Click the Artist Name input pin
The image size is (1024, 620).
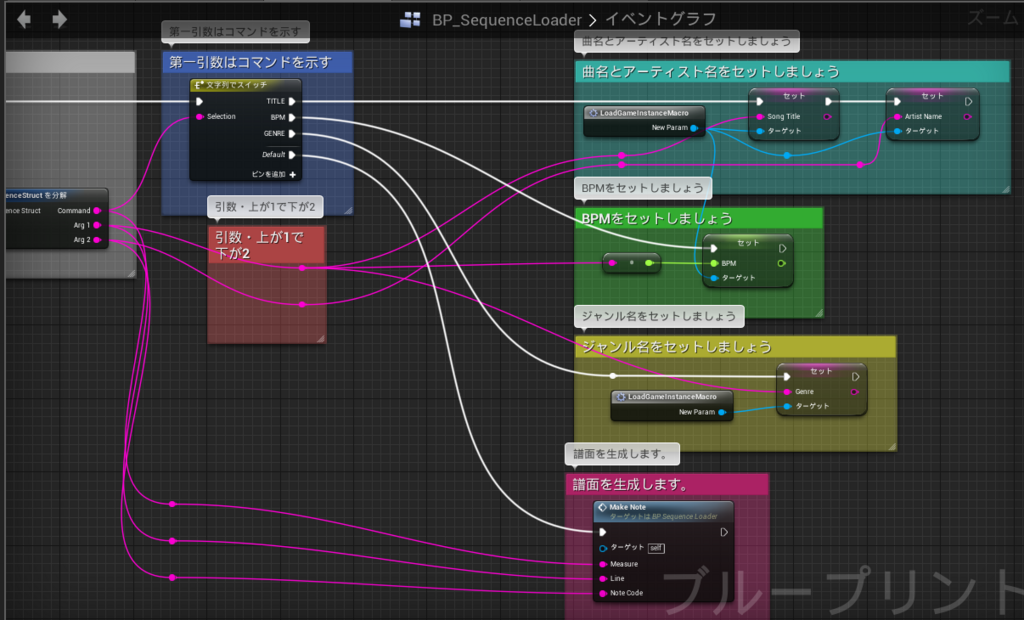click(x=897, y=117)
